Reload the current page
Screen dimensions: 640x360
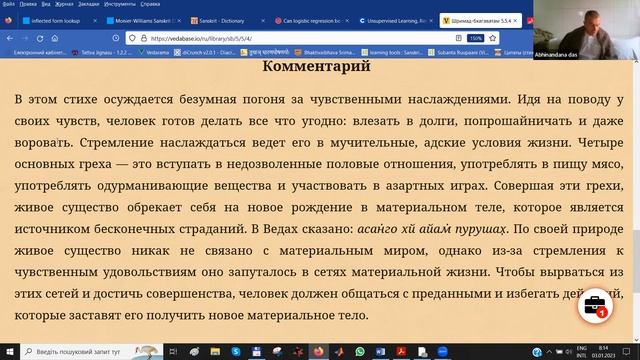click(40, 38)
